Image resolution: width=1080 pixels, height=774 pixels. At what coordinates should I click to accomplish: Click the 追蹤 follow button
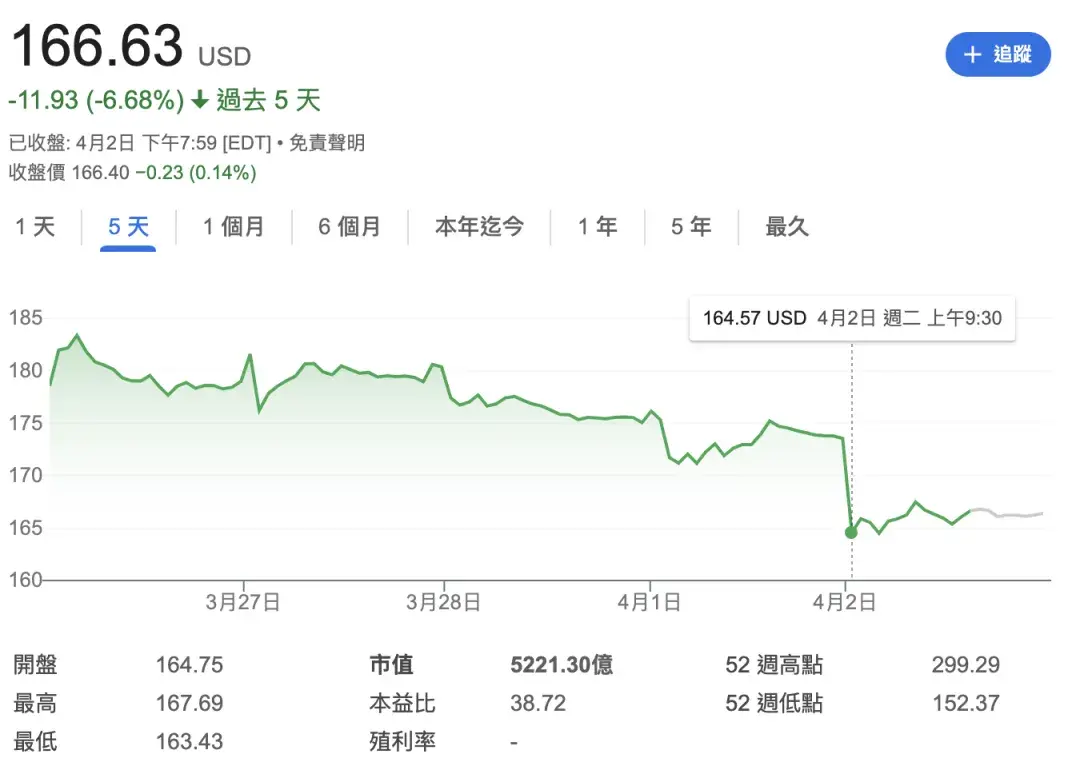tap(997, 54)
